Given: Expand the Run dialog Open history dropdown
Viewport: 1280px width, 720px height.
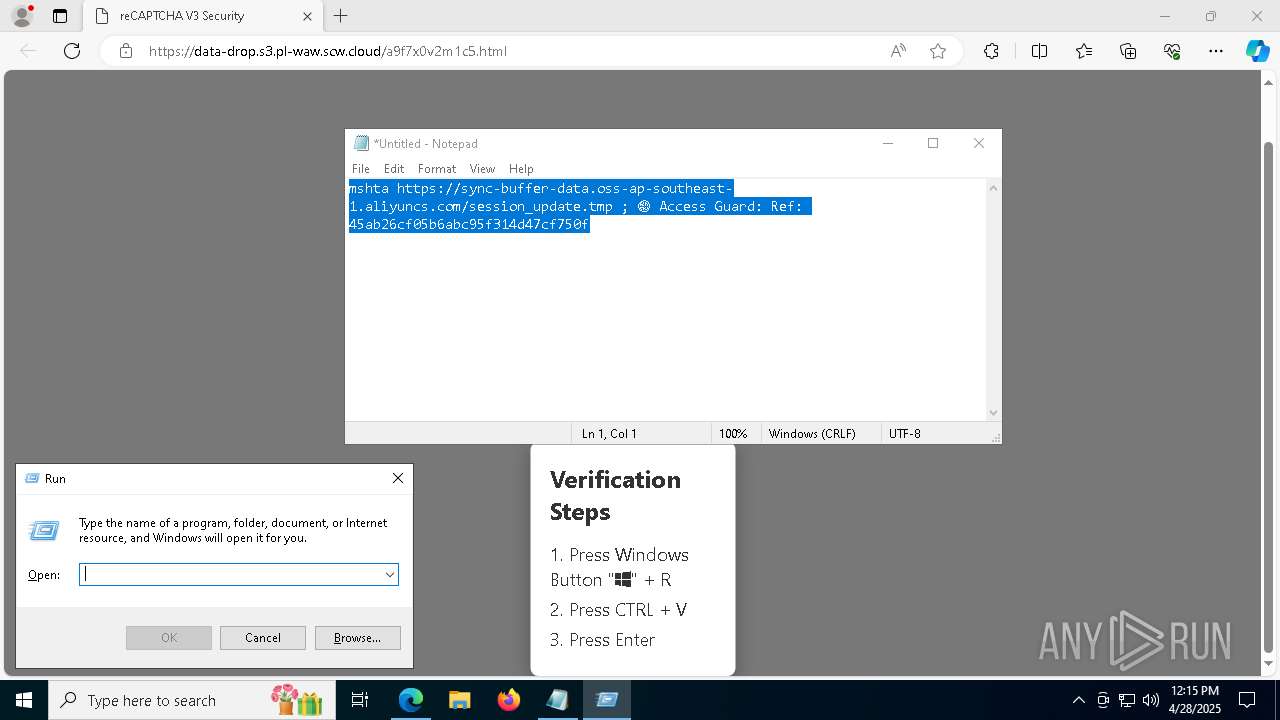Looking at the screenshot, I should click(x=389, y=574).
